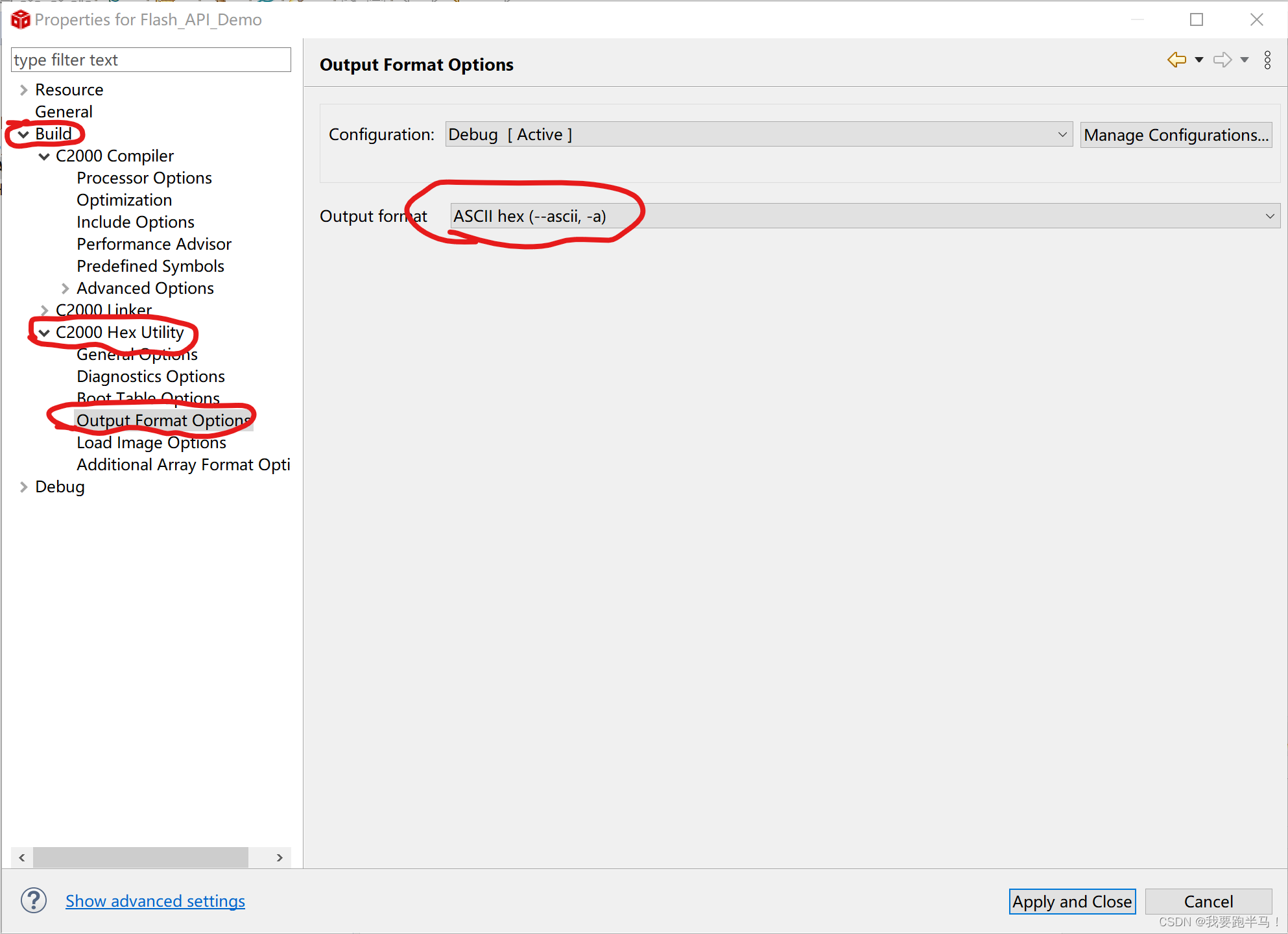Click the help question mark icon
1288x934 pixels.
(34, 900)
